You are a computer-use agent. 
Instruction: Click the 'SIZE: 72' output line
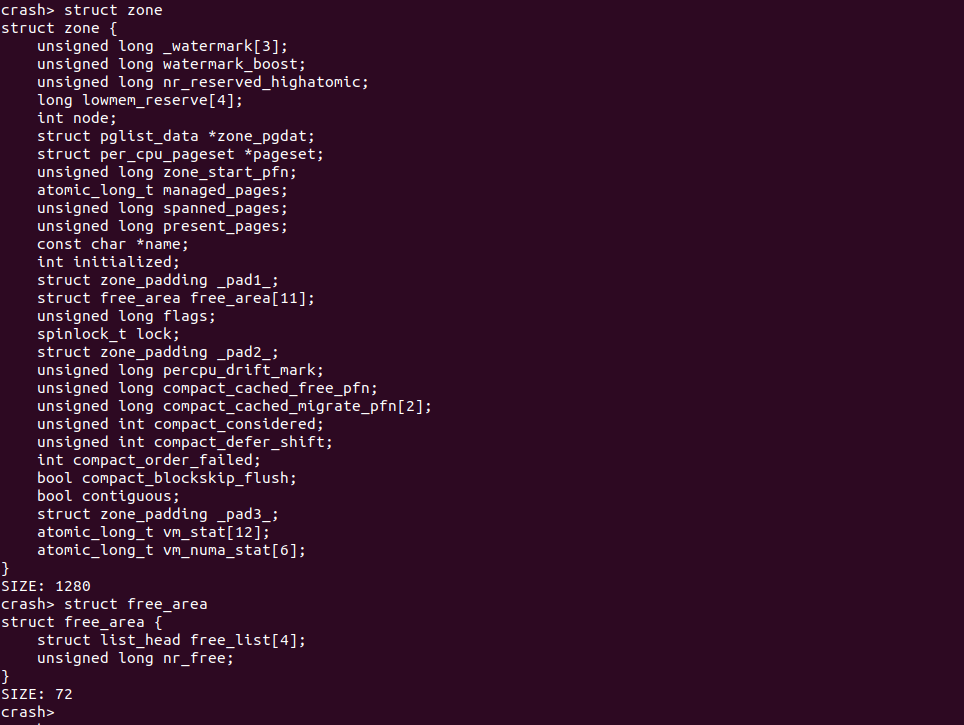37,694
